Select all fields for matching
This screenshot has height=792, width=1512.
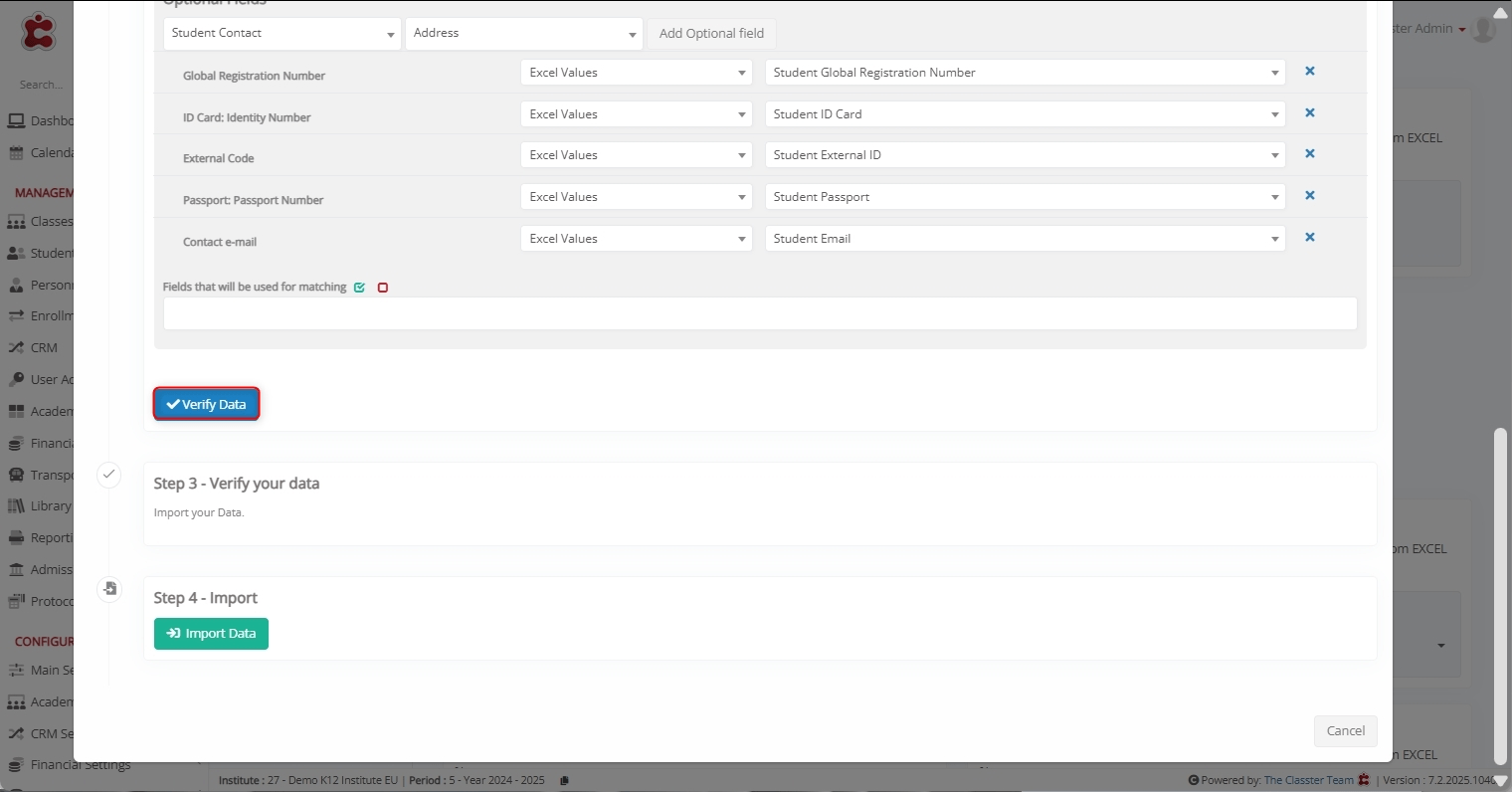coord(359,288)
